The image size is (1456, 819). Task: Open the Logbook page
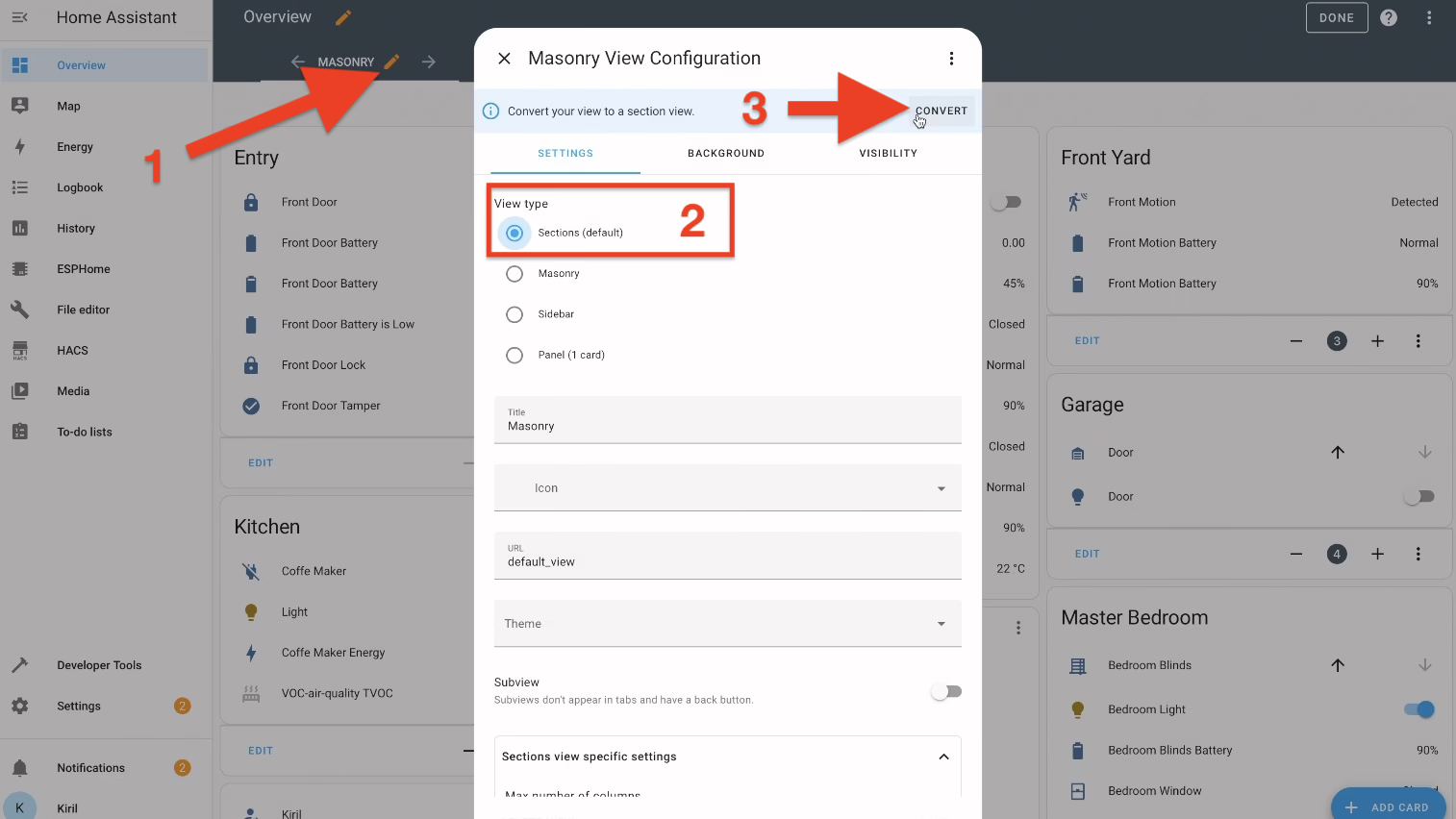[x=105, y=187]
